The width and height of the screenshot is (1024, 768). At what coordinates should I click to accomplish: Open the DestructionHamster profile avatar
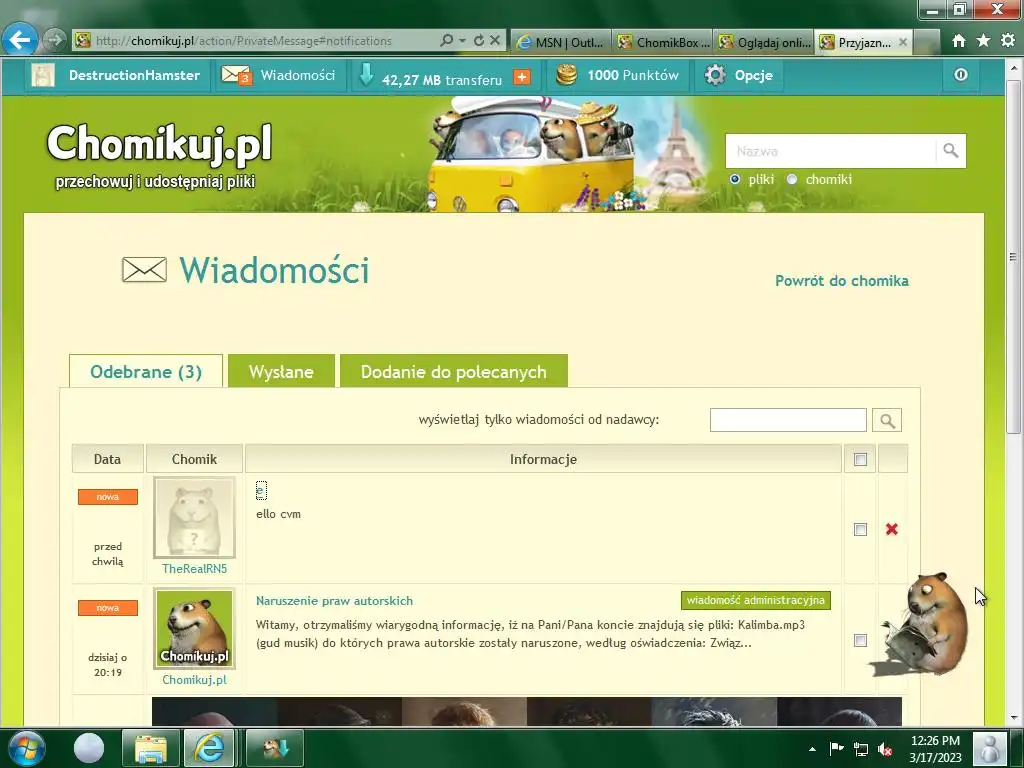tap(43, 76)
